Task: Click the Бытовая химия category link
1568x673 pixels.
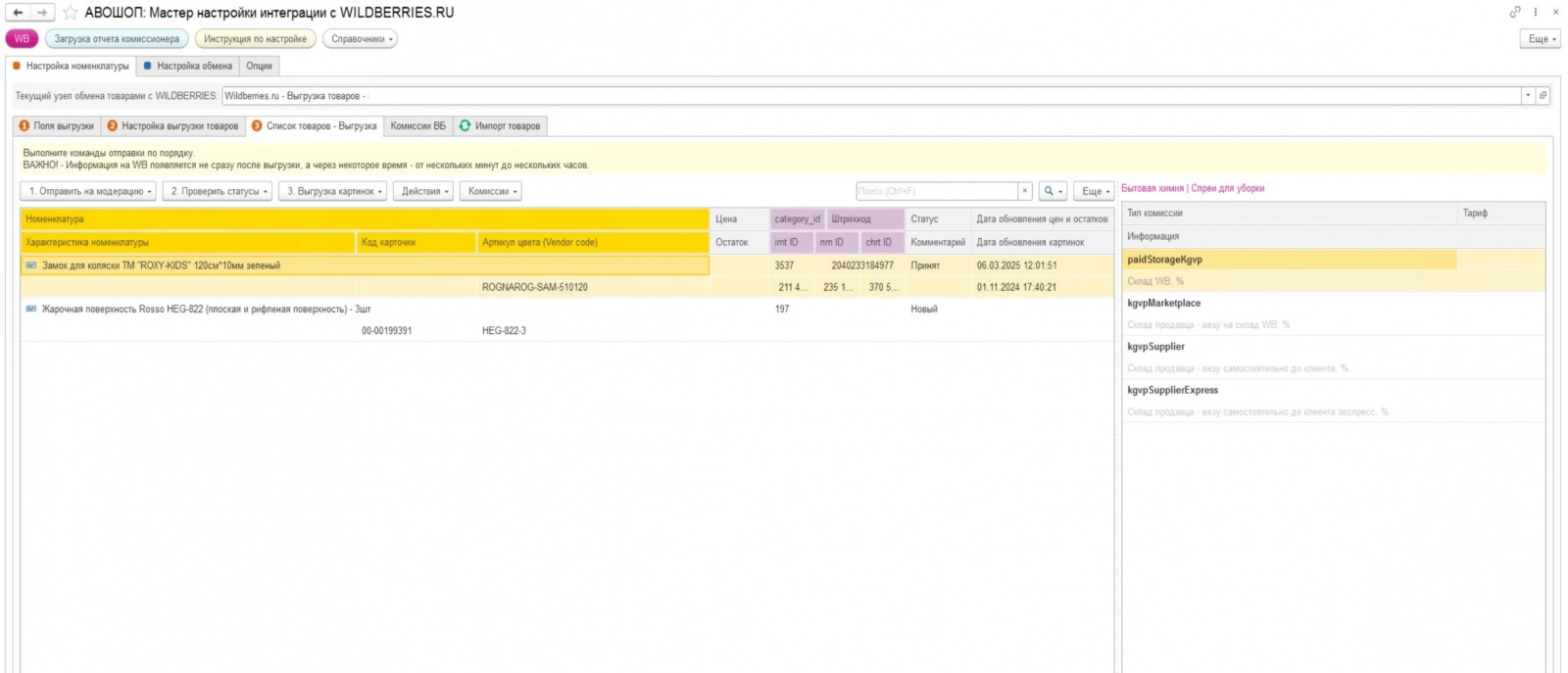Action: tap(1152, 188)
